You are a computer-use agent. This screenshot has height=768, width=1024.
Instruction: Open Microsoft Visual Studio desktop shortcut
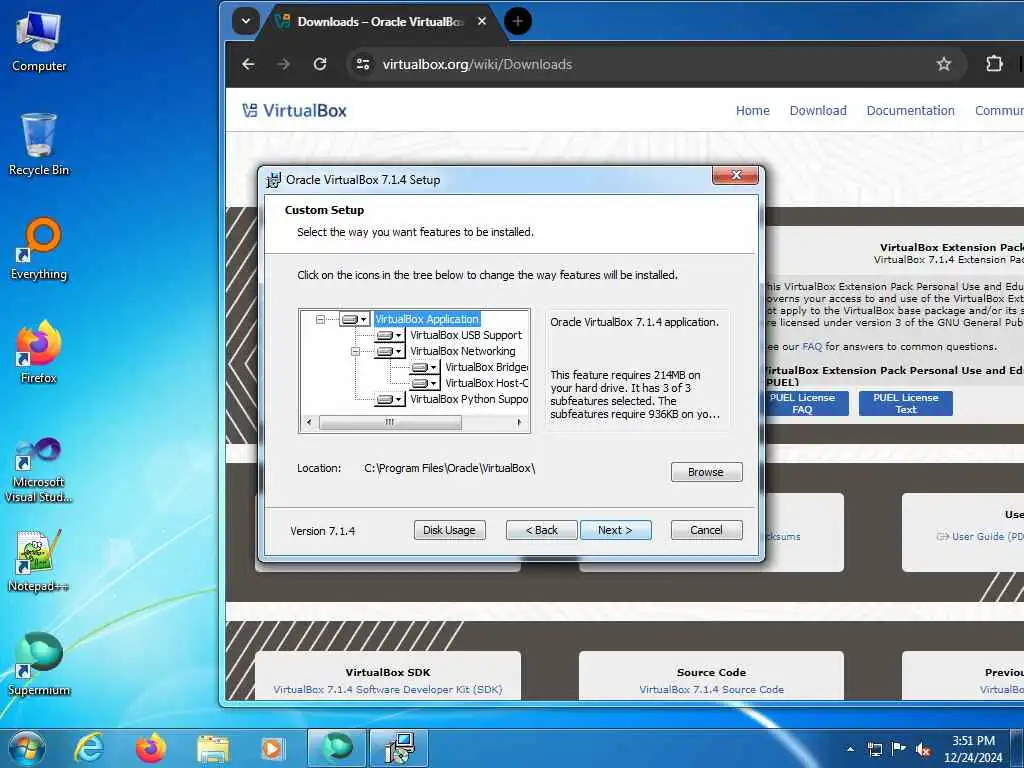coord(39,470)
